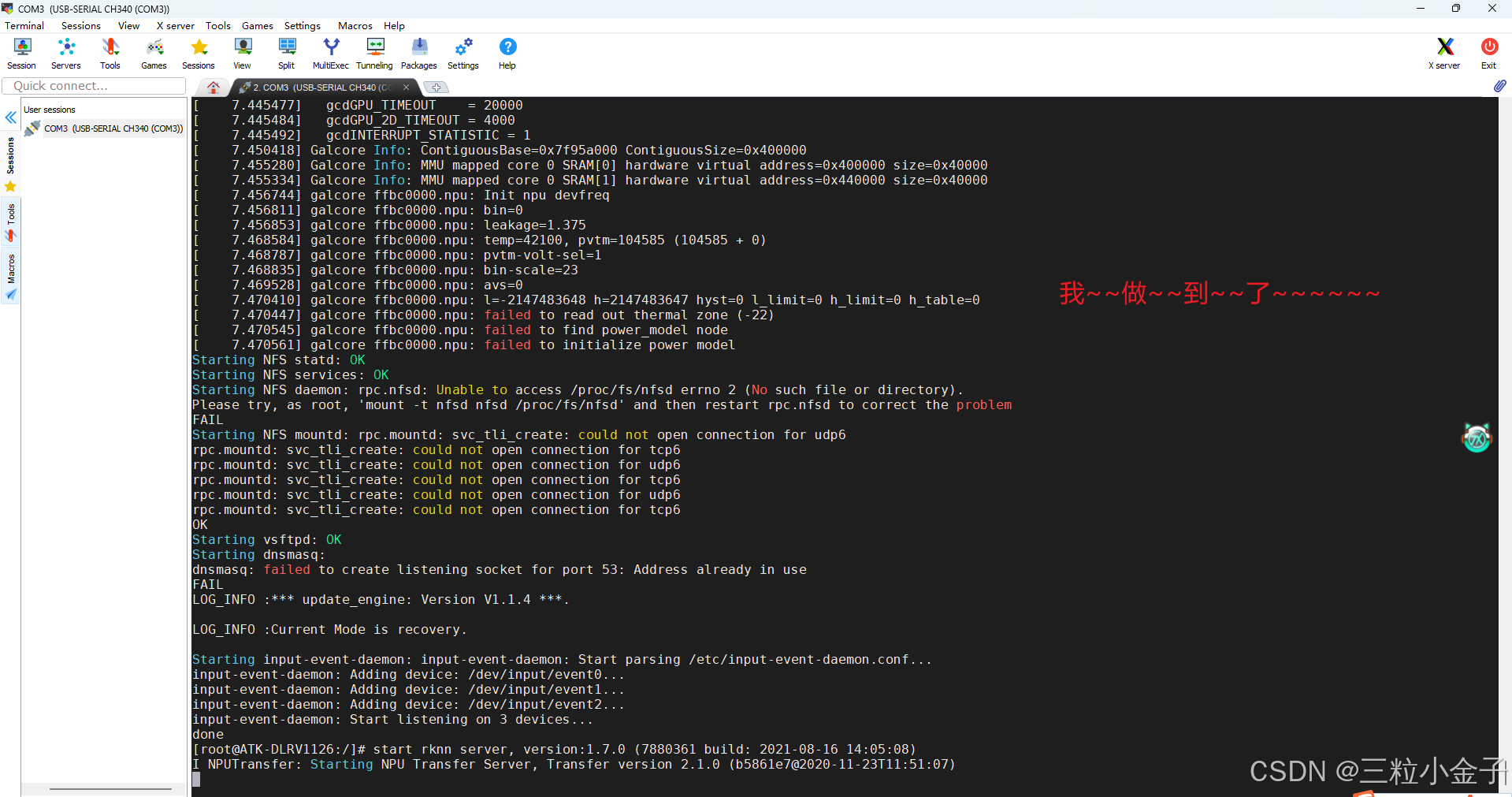Click the Macros sidebar tab's paper-plane icon
The width and height of the screenshot is (1512, 797).
point(10,295)
